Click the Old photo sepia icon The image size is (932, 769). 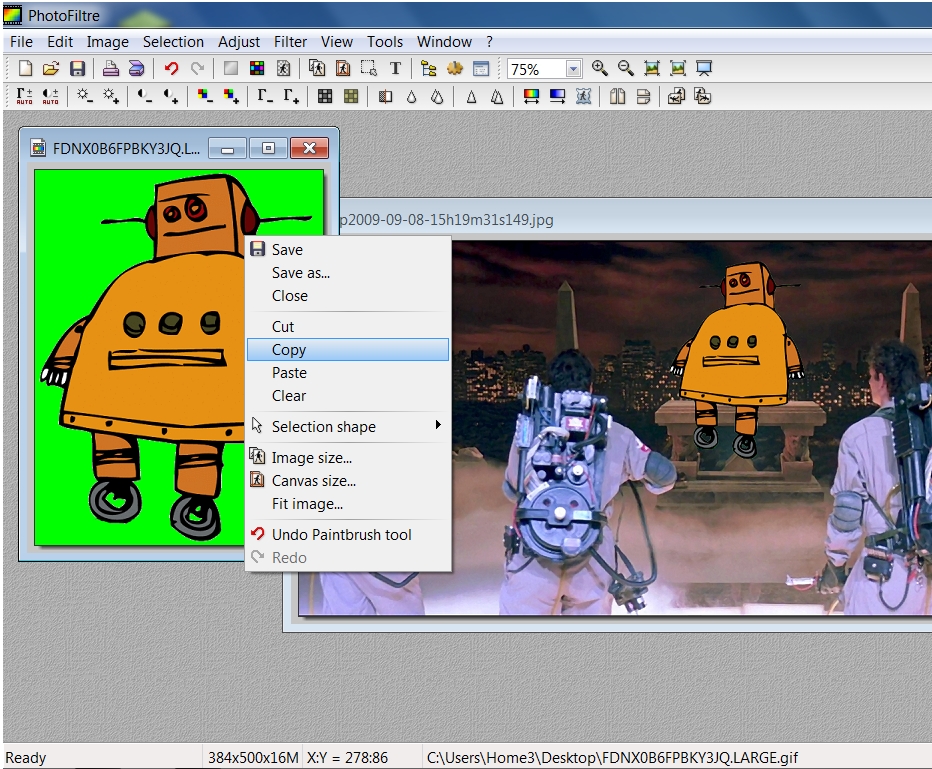(x=351, y=96)
